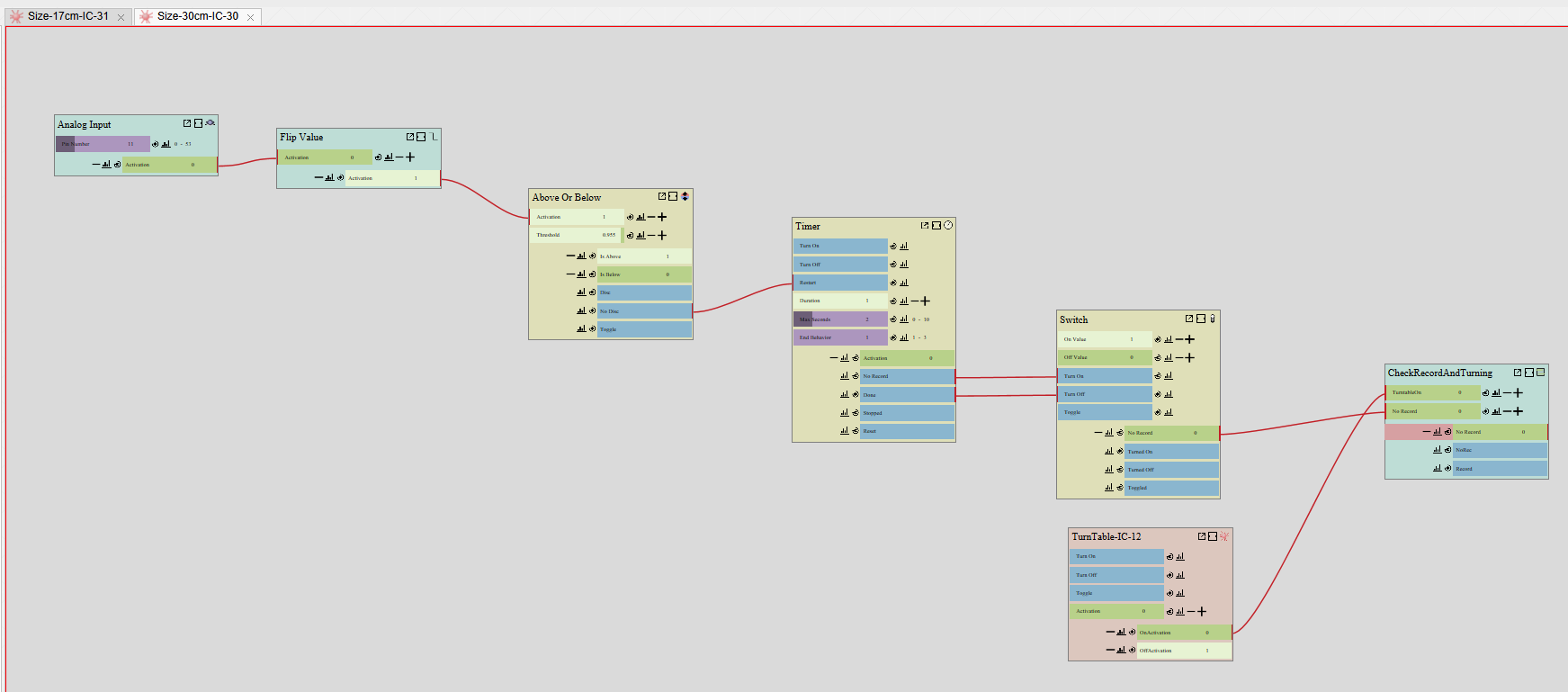Select the No Disc output in Above Or Below
This screenshot has width=1568, height=692.
pyautogui.click(x=645, y=311)
